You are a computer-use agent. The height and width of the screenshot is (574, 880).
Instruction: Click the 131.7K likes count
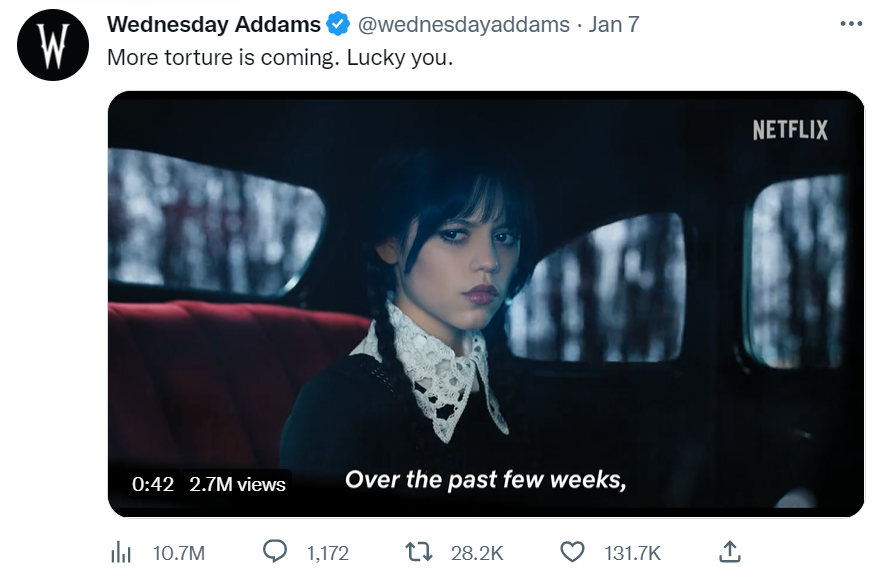[632, 553]
